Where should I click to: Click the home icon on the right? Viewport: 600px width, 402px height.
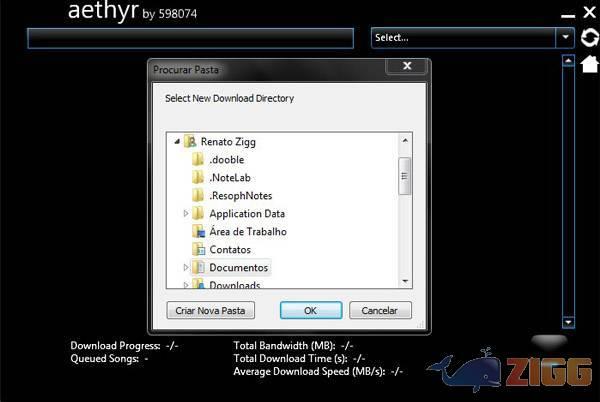(590, 63)
